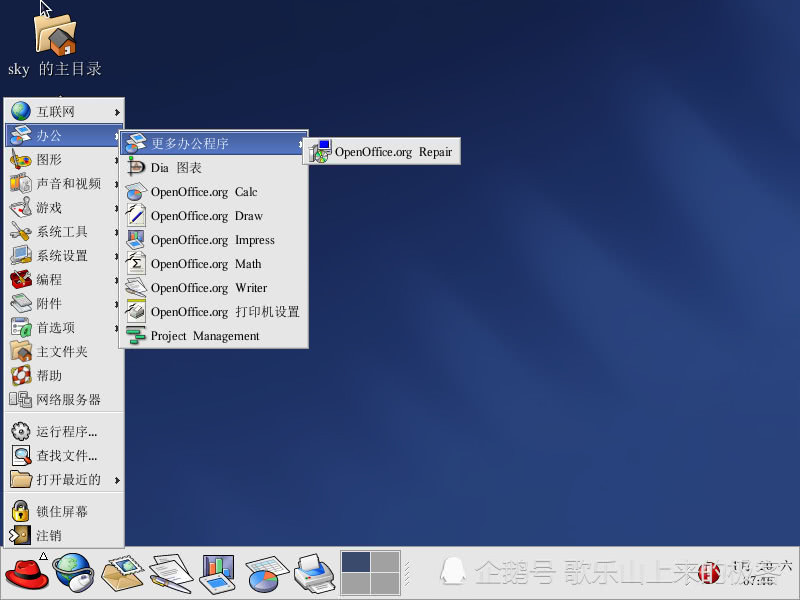Launch Project Management from the submenu
Image resolution: width=800 pixels, height=600 pixels.
[214, 336]
